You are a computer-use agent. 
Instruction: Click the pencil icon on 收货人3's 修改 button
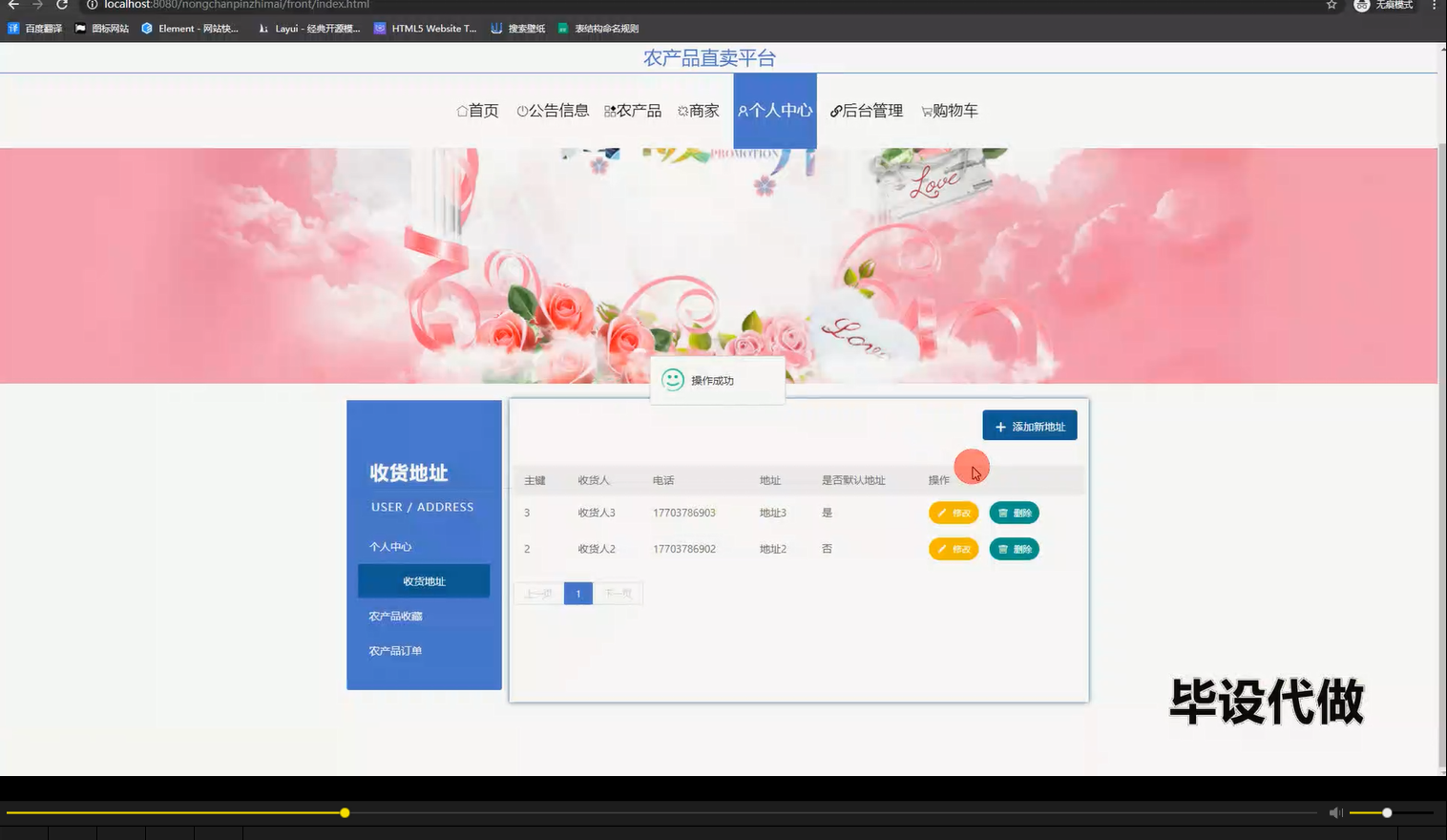(941, 513)
